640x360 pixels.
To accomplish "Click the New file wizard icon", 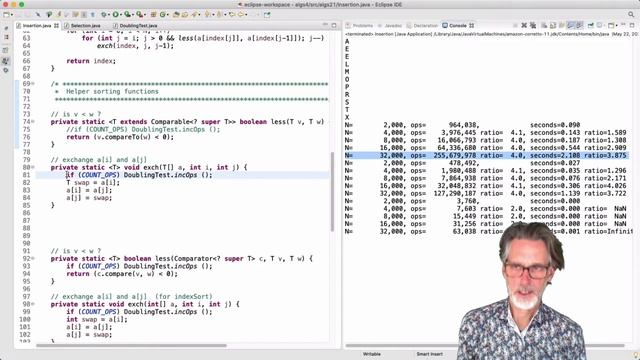I will click(6, 15).
